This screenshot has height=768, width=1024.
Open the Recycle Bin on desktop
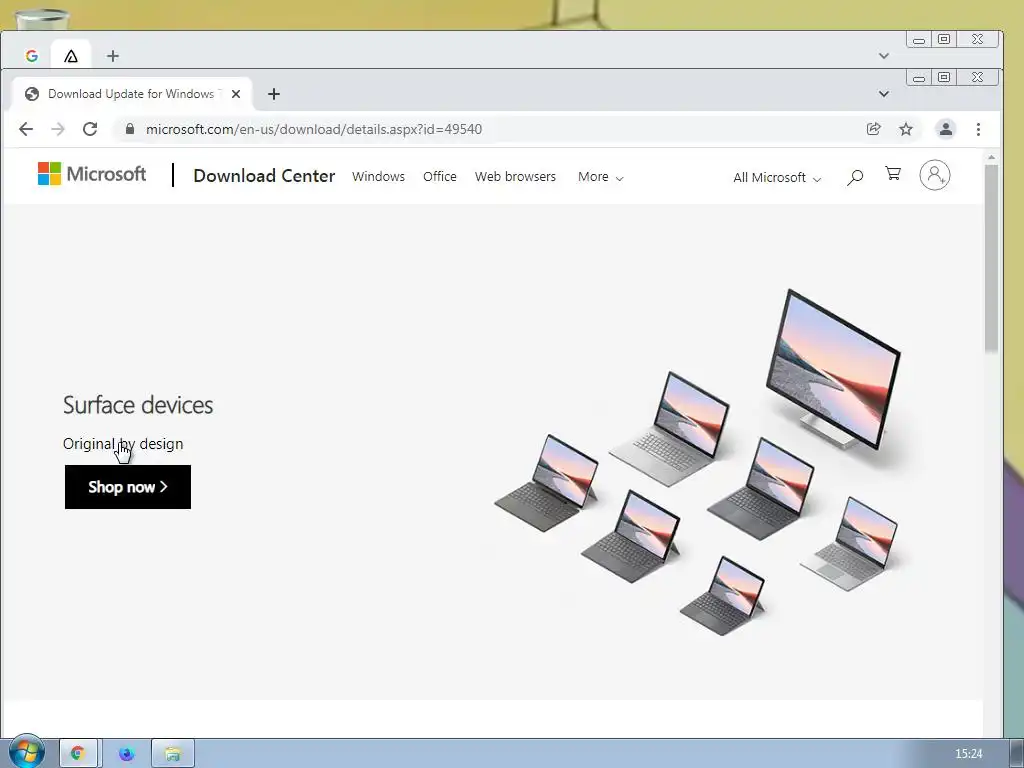pos(41,18)
